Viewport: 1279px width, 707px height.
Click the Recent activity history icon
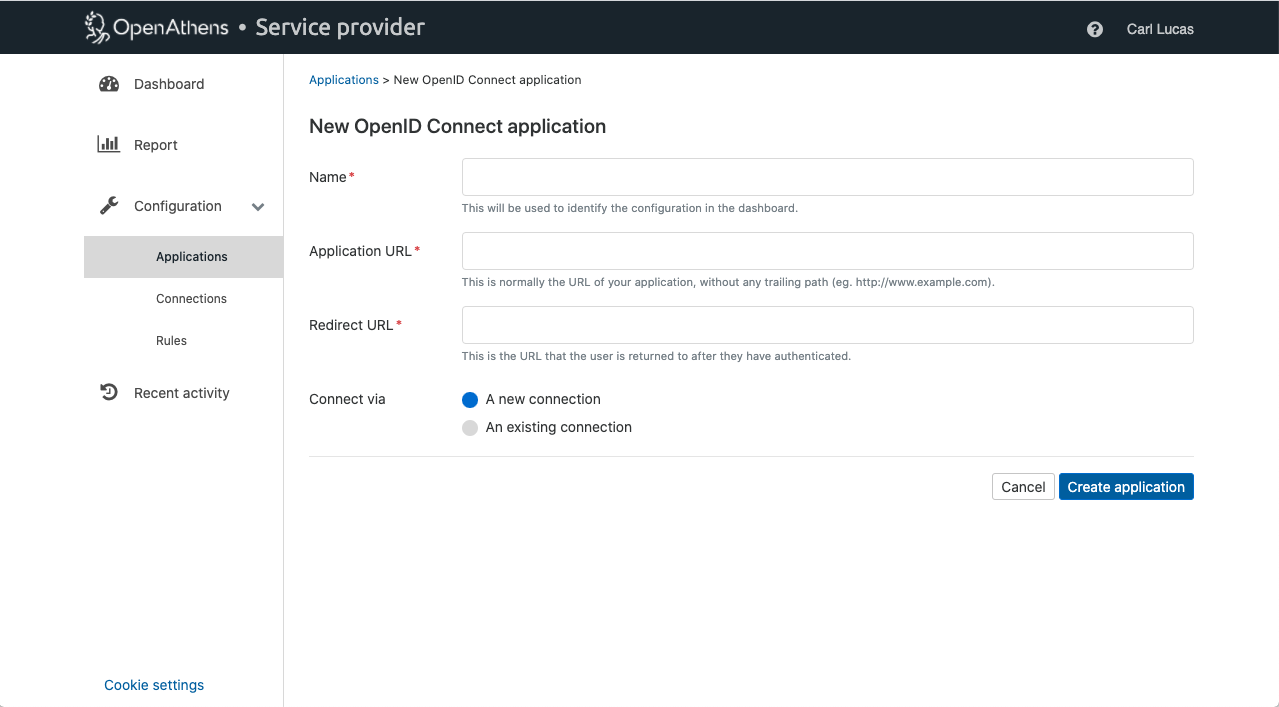109,393
